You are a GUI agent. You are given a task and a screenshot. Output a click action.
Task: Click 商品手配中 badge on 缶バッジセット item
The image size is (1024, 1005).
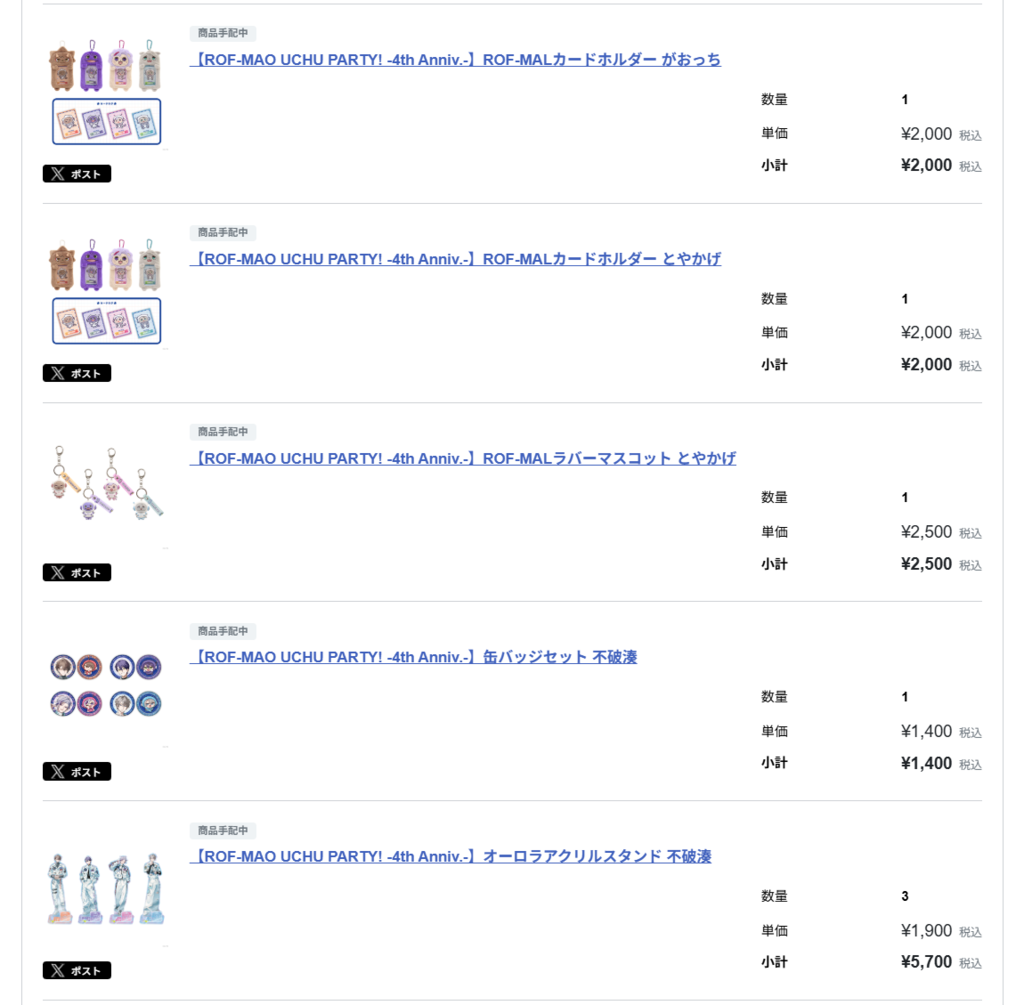pos(223,631)
